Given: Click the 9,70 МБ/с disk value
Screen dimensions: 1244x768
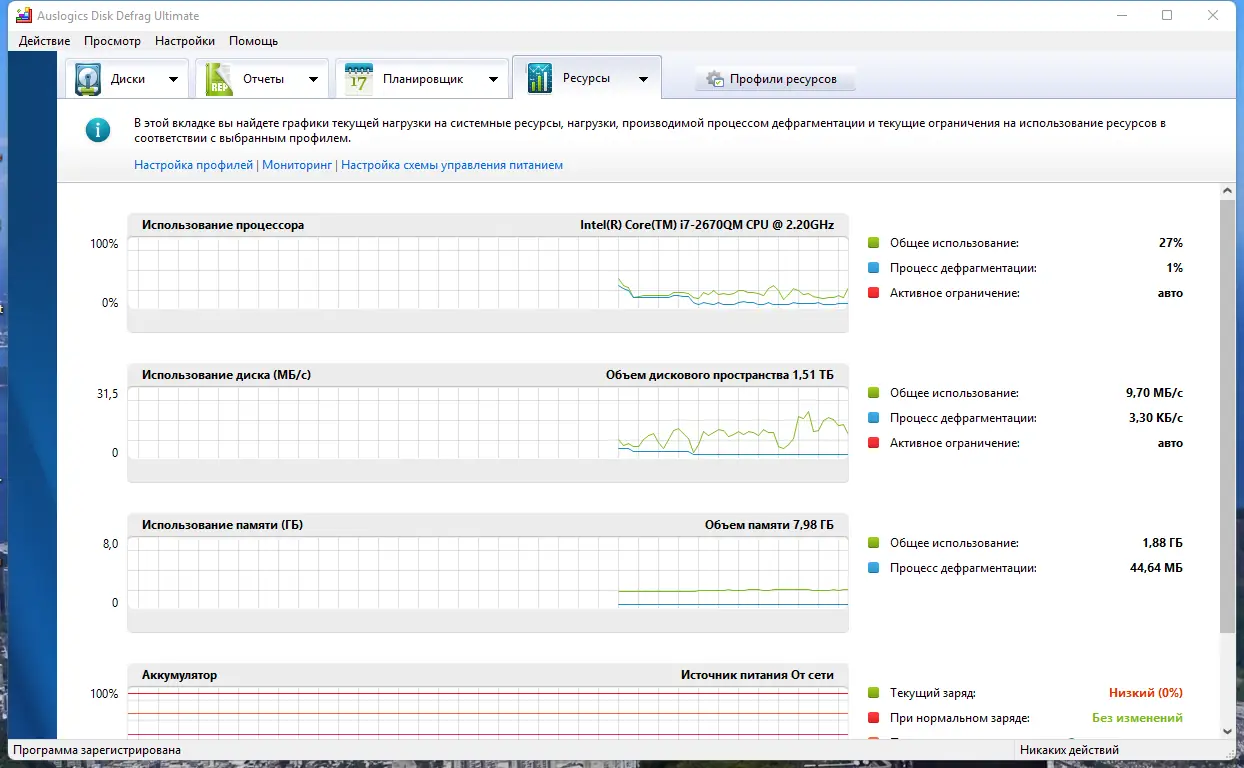Looking at the screenshot, I should point(1154,393).
